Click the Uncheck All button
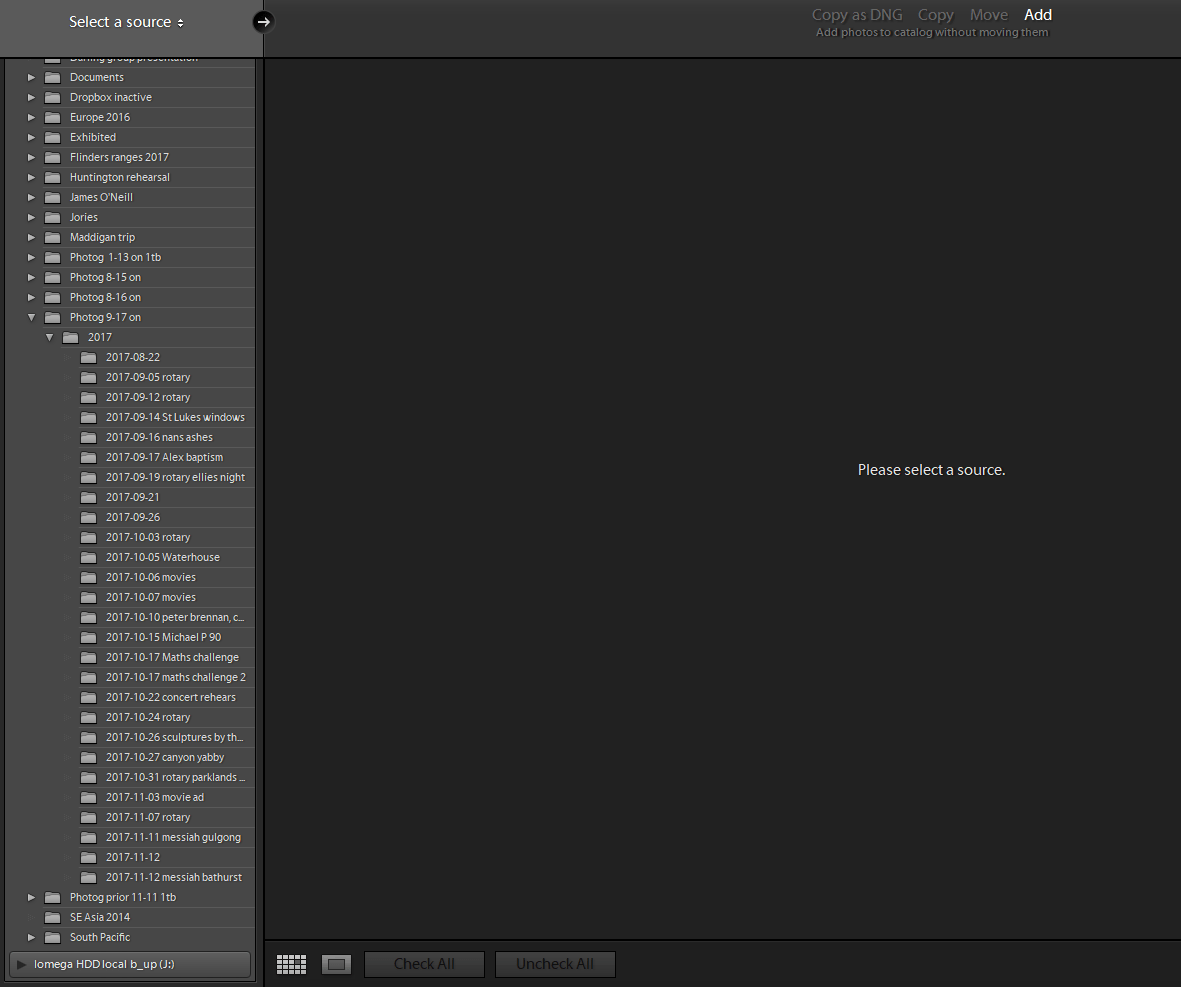 click(555, 963)
